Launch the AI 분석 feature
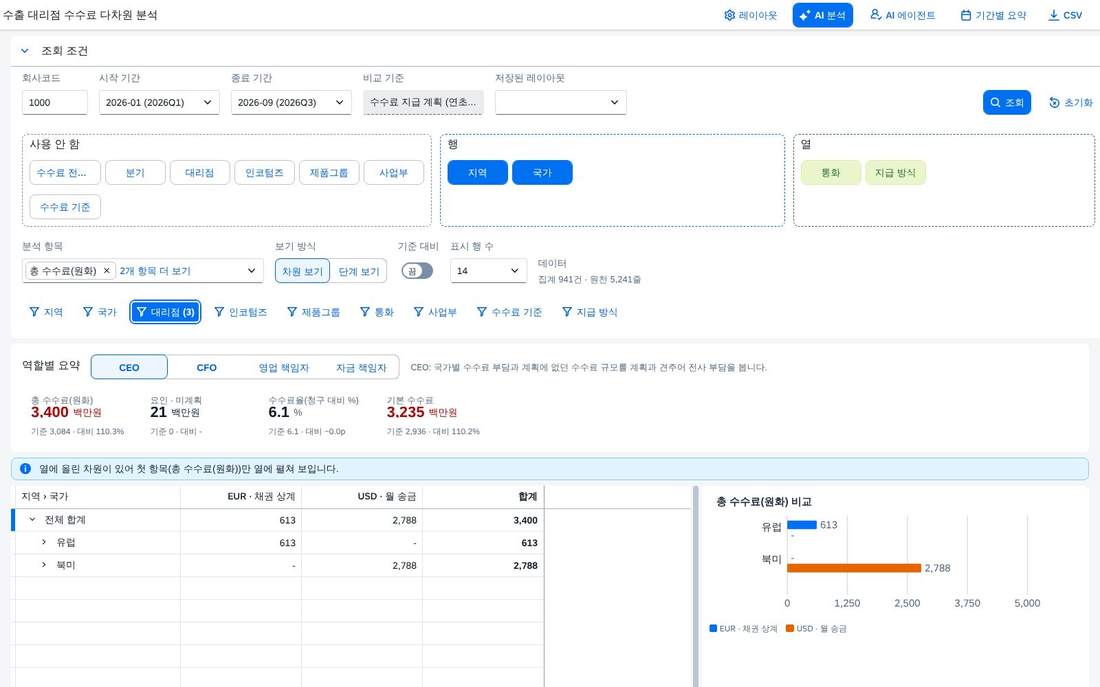The width and height of the screenshot is (1100, 687). point(823,15)
